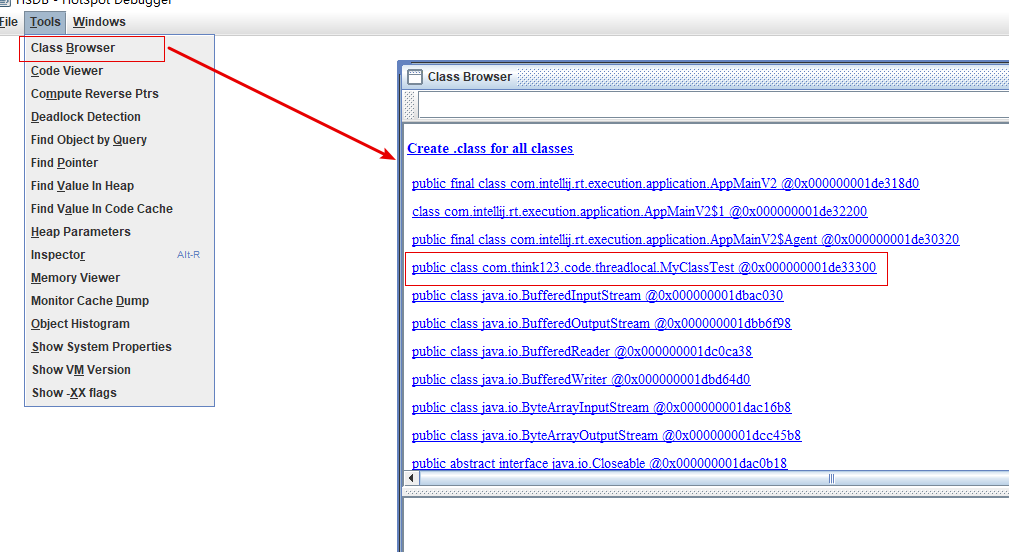This screenshot has height=552, width=1009.
Task: Select Compute Reverse Ptrs option
Action: tap(95, 94)
